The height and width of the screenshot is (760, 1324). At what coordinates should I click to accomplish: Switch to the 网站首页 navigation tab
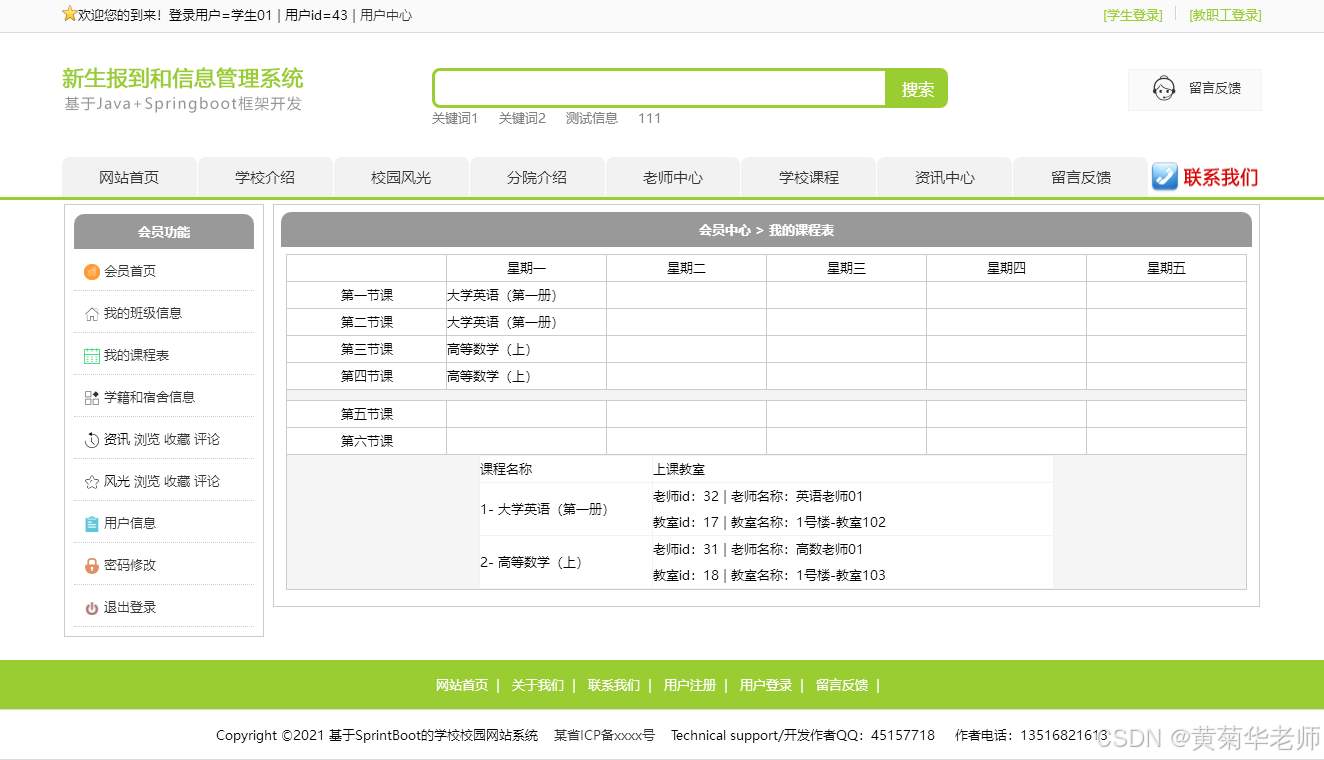point(129,176)
